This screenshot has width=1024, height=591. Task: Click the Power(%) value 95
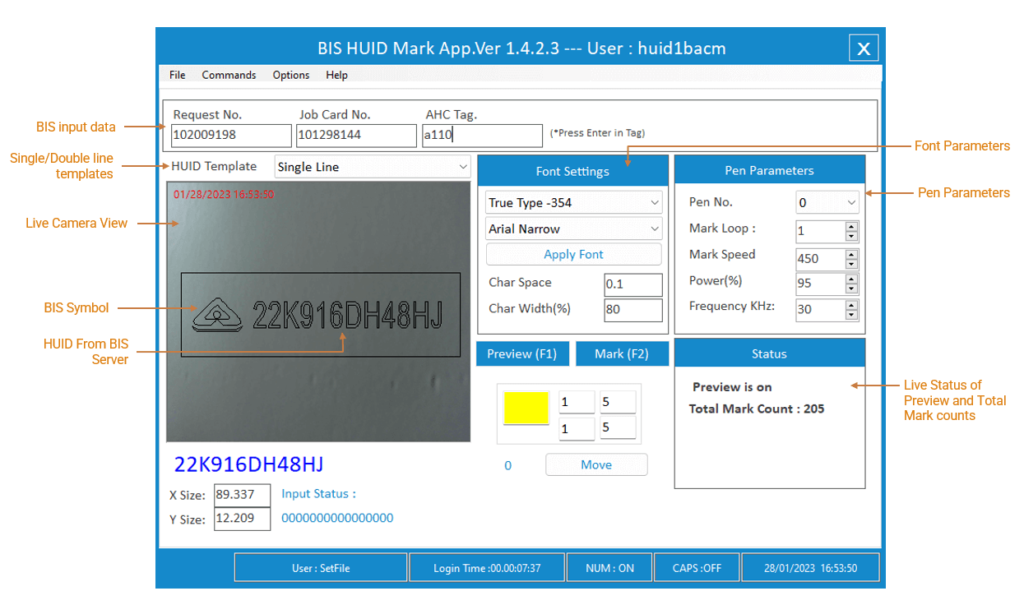820,283
